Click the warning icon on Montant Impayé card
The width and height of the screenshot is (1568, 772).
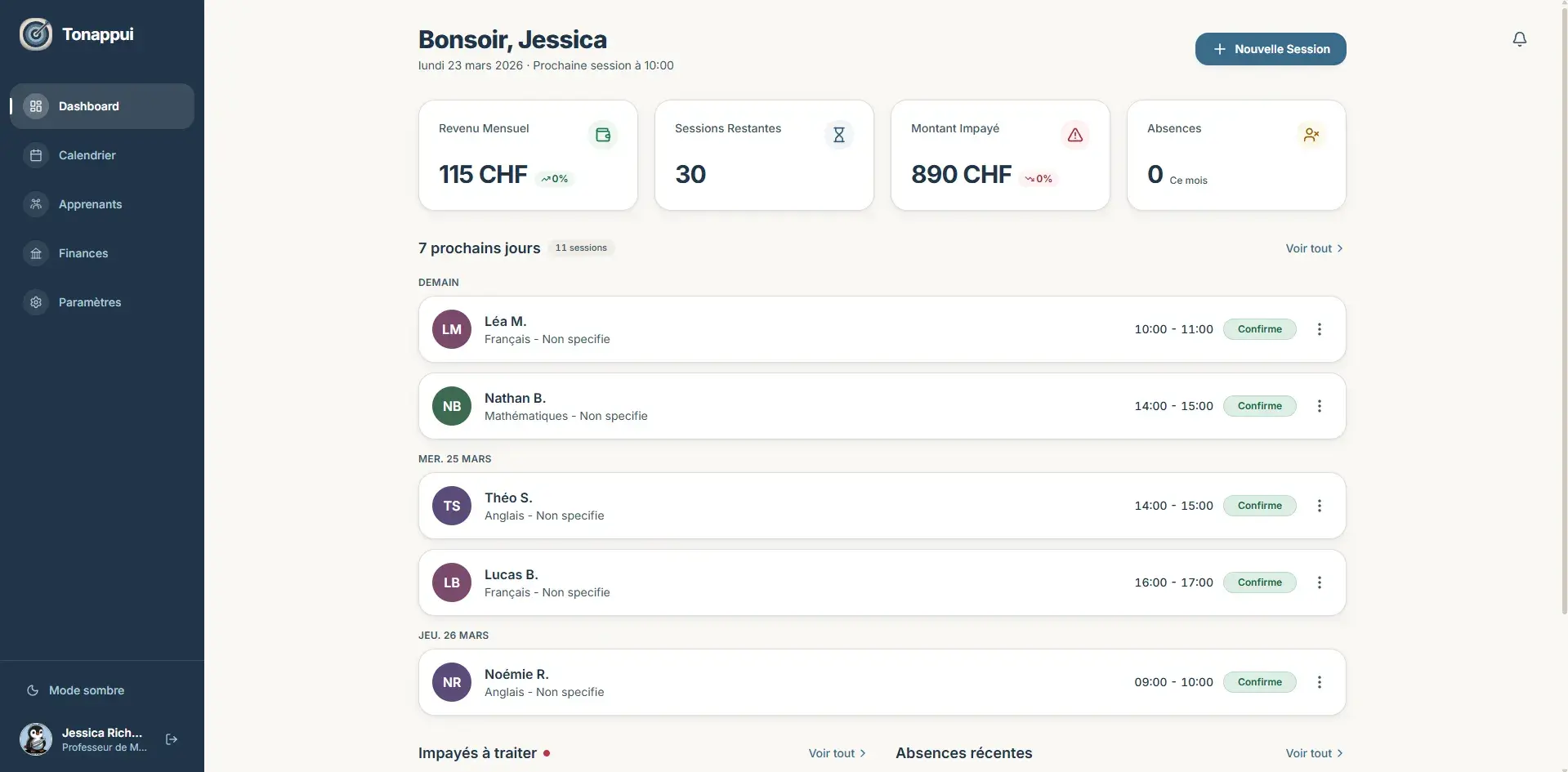point(1075,134)
